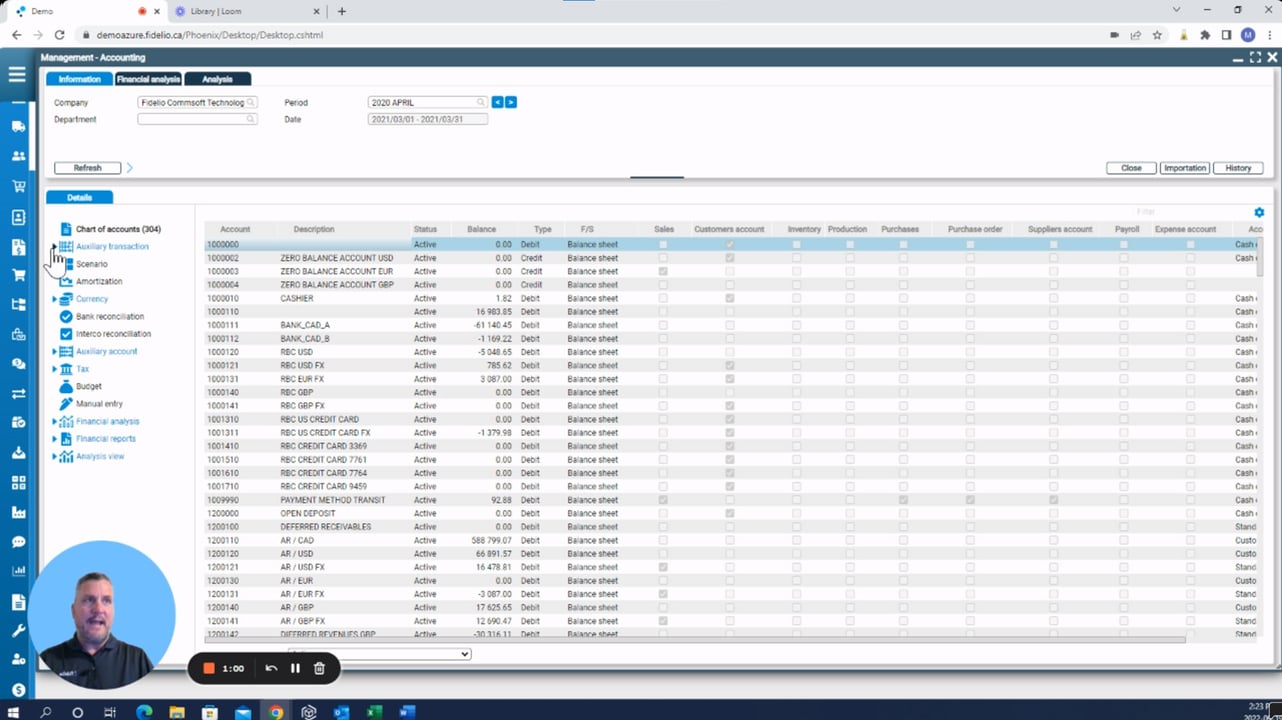Switch to the Financial analysis tab
Screen dimensions: 1282x720
pos(148,79)
